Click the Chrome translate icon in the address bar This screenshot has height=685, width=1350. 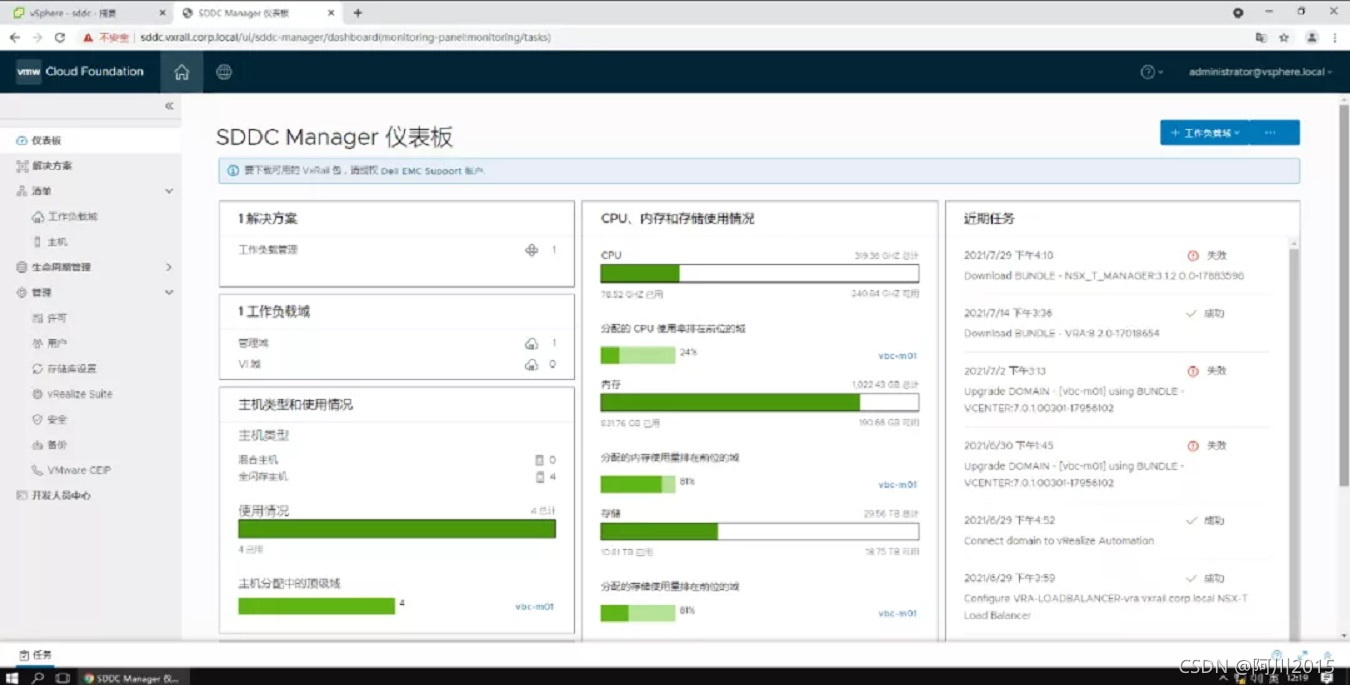(x=1261, y=38)
